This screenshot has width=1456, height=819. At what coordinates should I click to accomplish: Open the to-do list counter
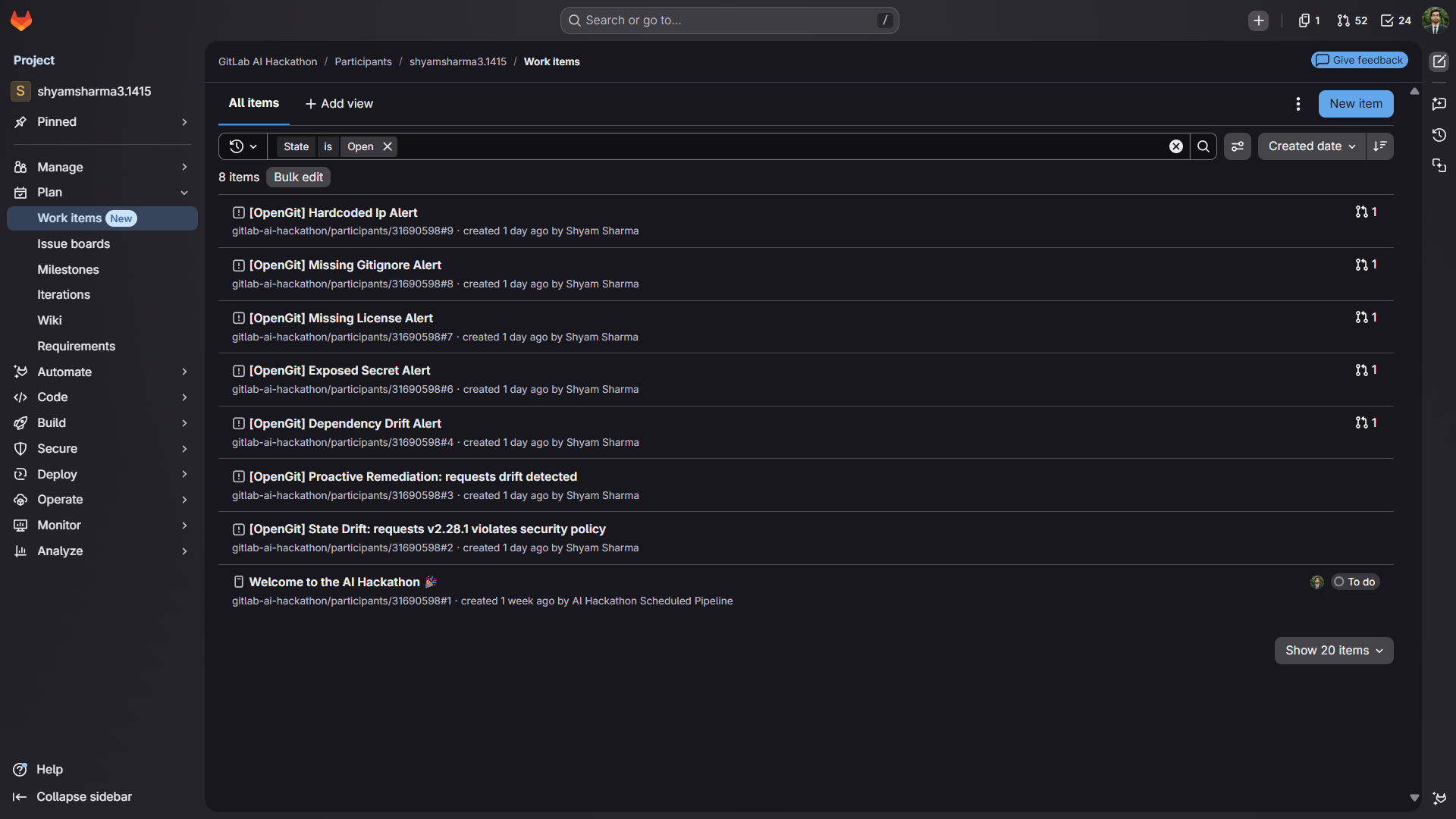(1395, 20)
